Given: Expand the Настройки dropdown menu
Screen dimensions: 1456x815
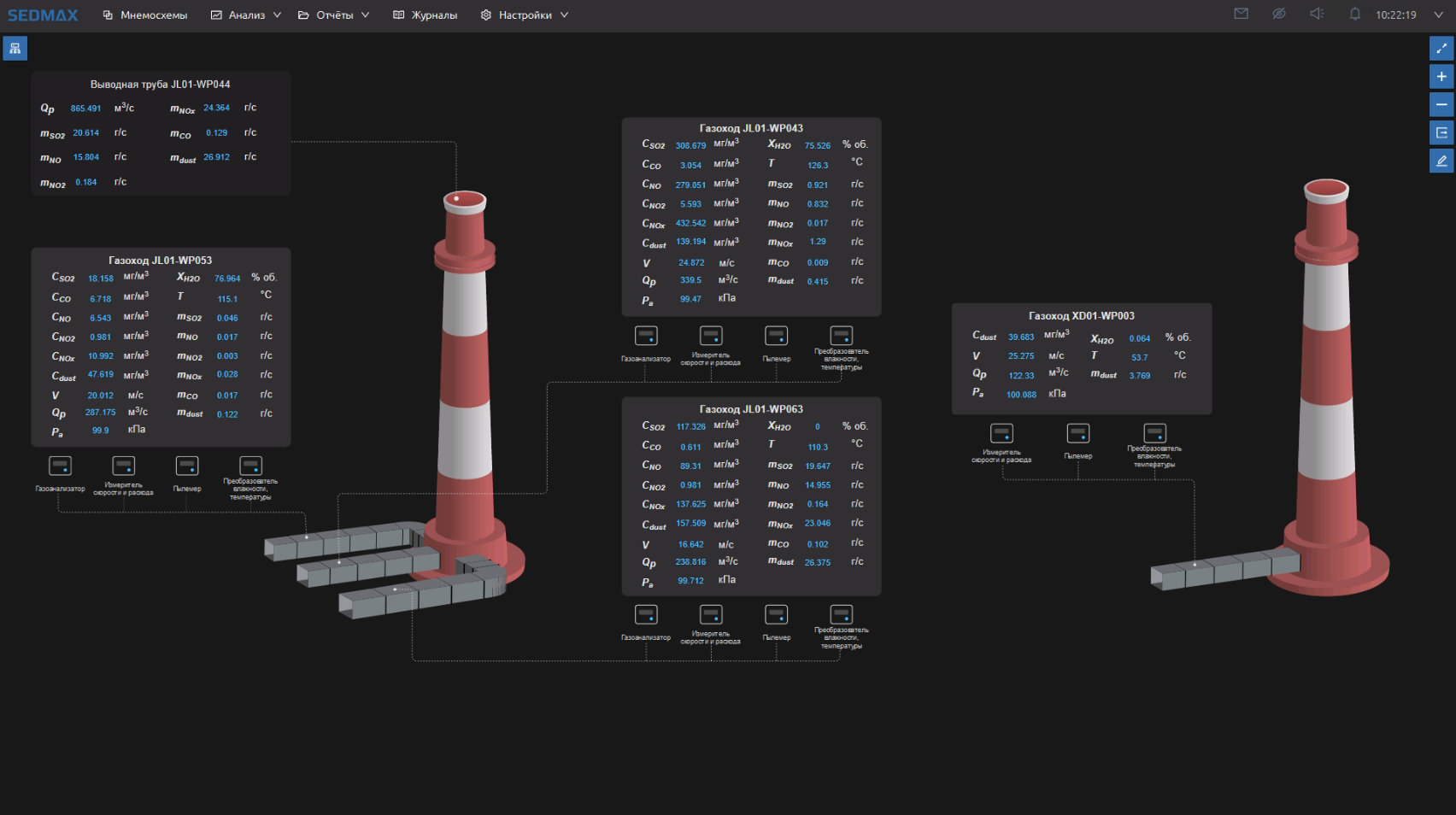Looking at the screenshot, I should (x=525, y=15).
